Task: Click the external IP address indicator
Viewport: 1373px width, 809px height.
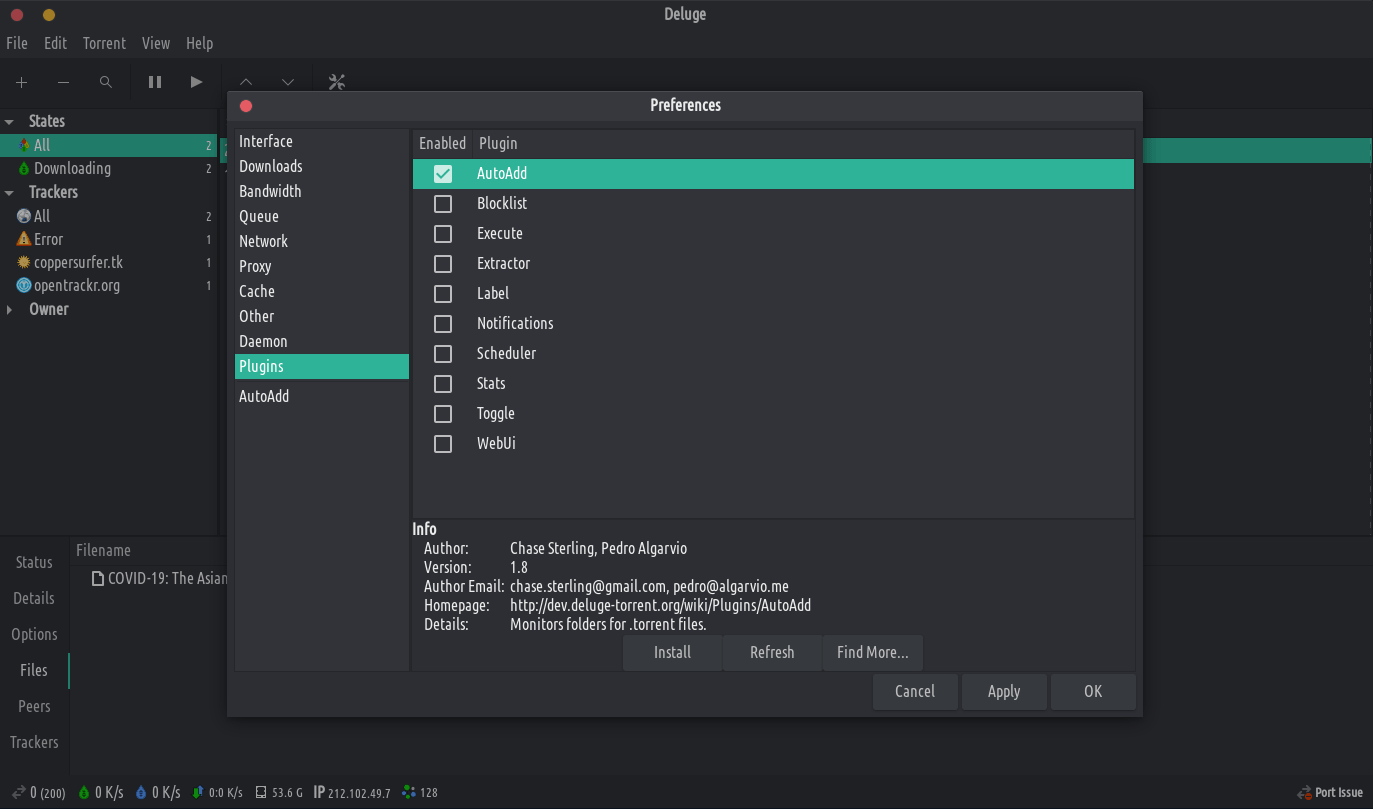Action: (x=352, y=792)
